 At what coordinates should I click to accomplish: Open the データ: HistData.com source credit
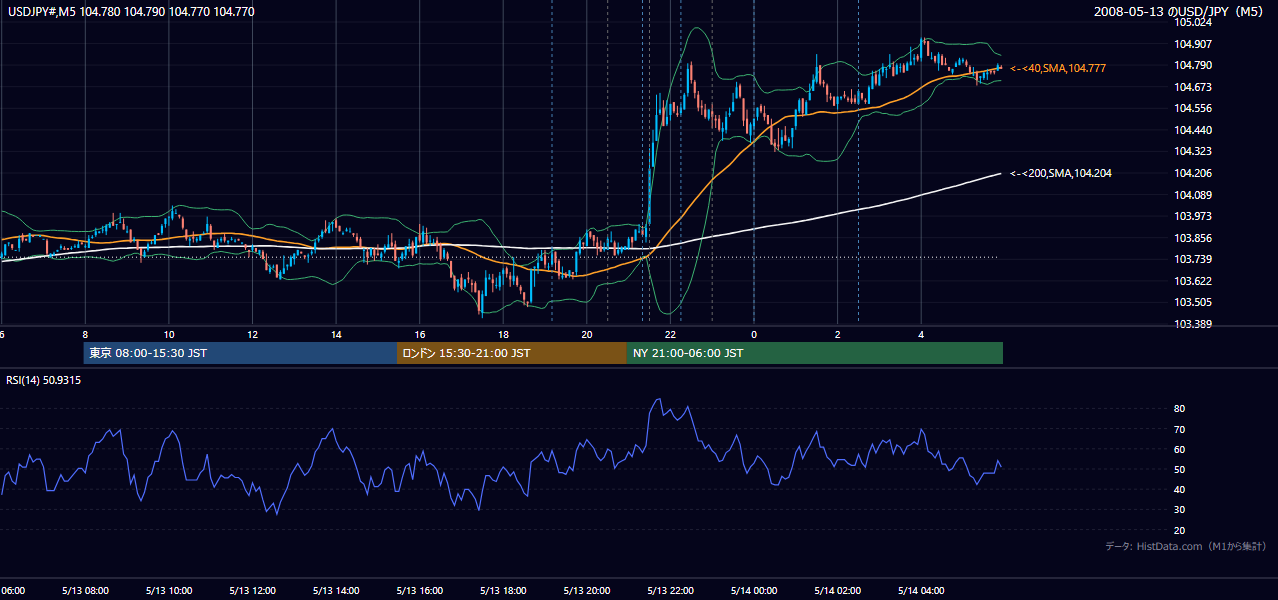1185,546
